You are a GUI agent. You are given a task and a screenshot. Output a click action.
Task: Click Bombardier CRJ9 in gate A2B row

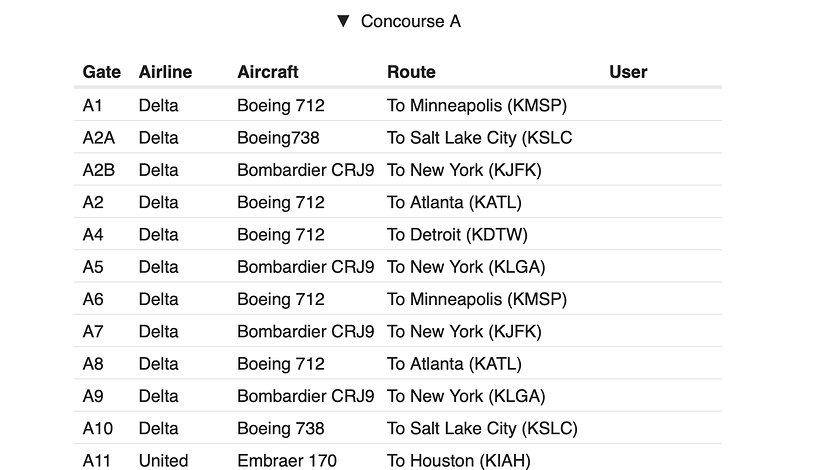click(x=305, y=170)
